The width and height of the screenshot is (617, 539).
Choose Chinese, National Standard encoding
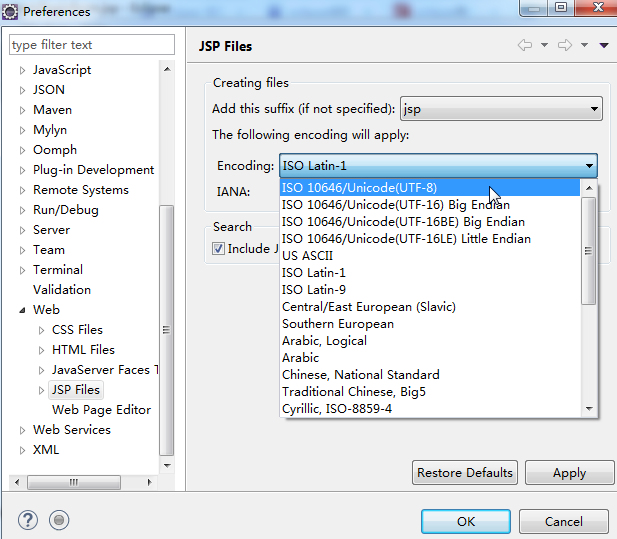coord(430,375)
